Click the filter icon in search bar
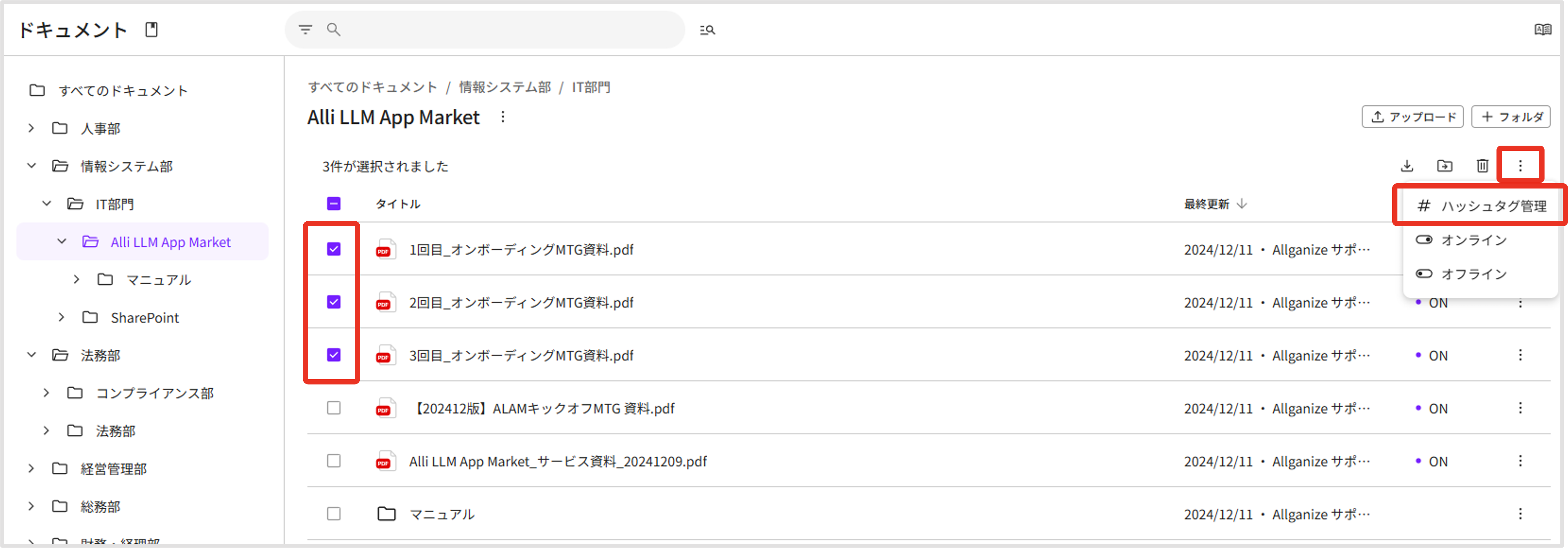Screen dimensions: 1568x548 [x=305, y=29]
